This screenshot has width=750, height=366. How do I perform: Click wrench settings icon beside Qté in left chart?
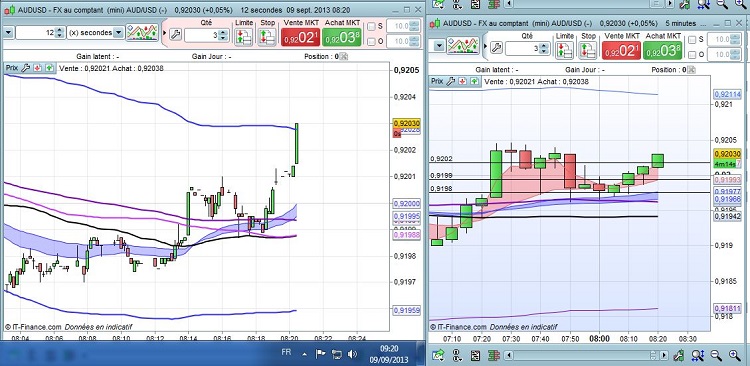pyautogui.click(x=176, y=34)
